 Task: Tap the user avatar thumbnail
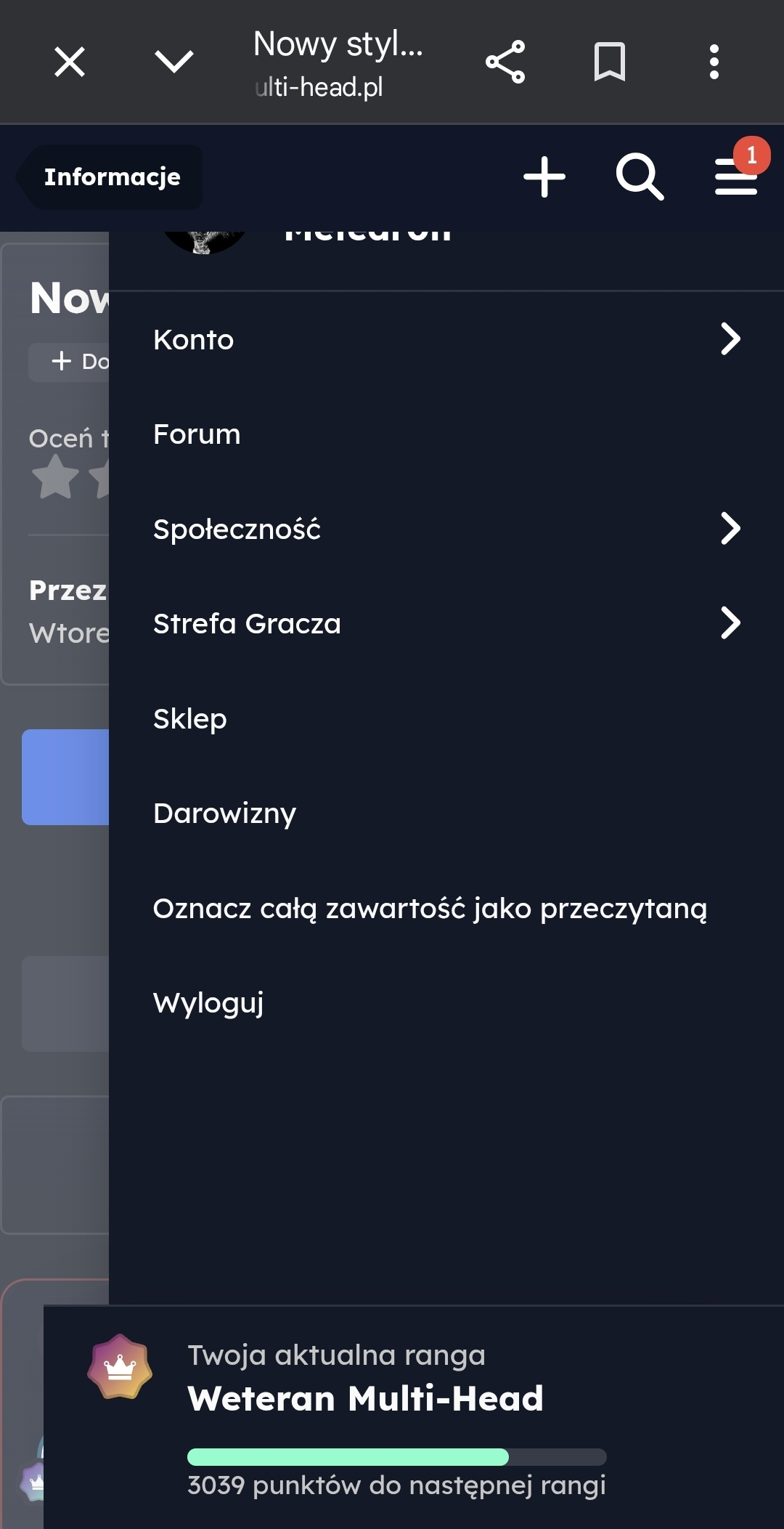(204, 240)
